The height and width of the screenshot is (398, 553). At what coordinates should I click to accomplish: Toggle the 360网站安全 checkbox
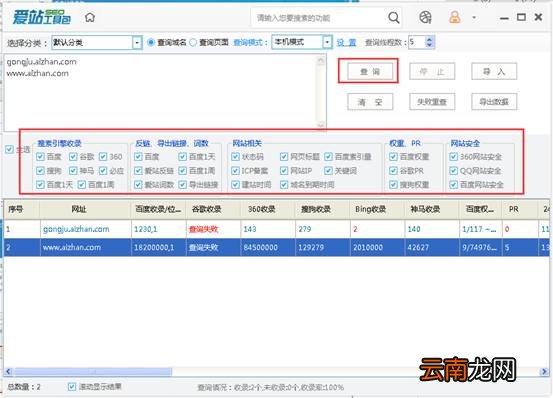point(454,157)
